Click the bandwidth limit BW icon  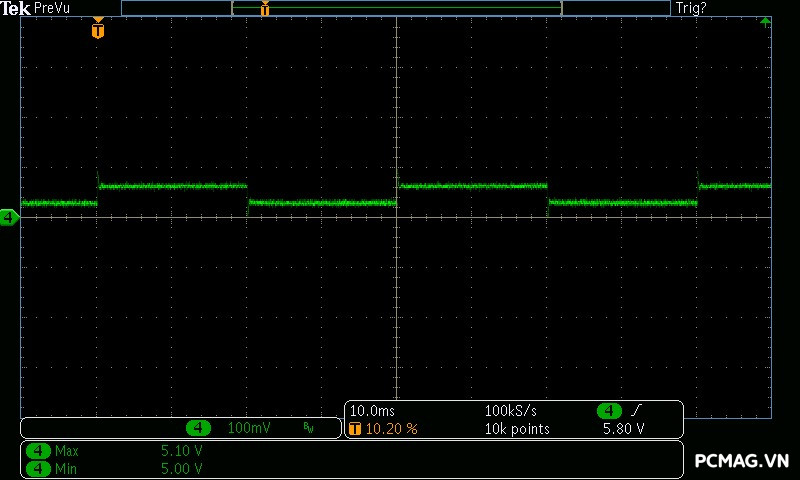point(308,428)
